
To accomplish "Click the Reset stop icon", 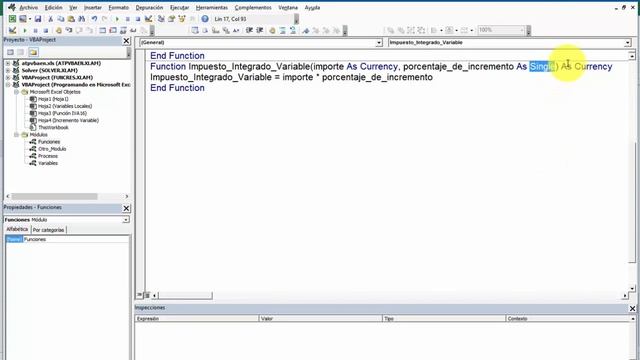I will tap(138, 19).
